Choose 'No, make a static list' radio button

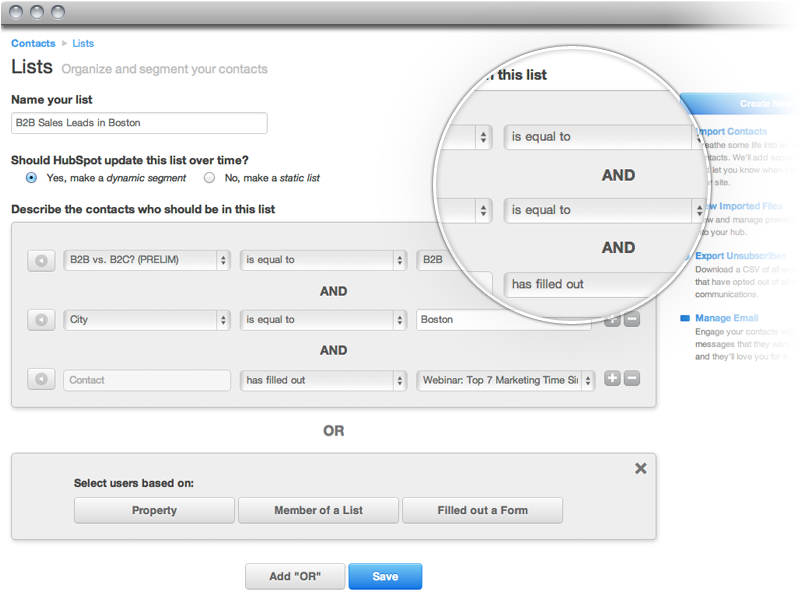(209, 178)
